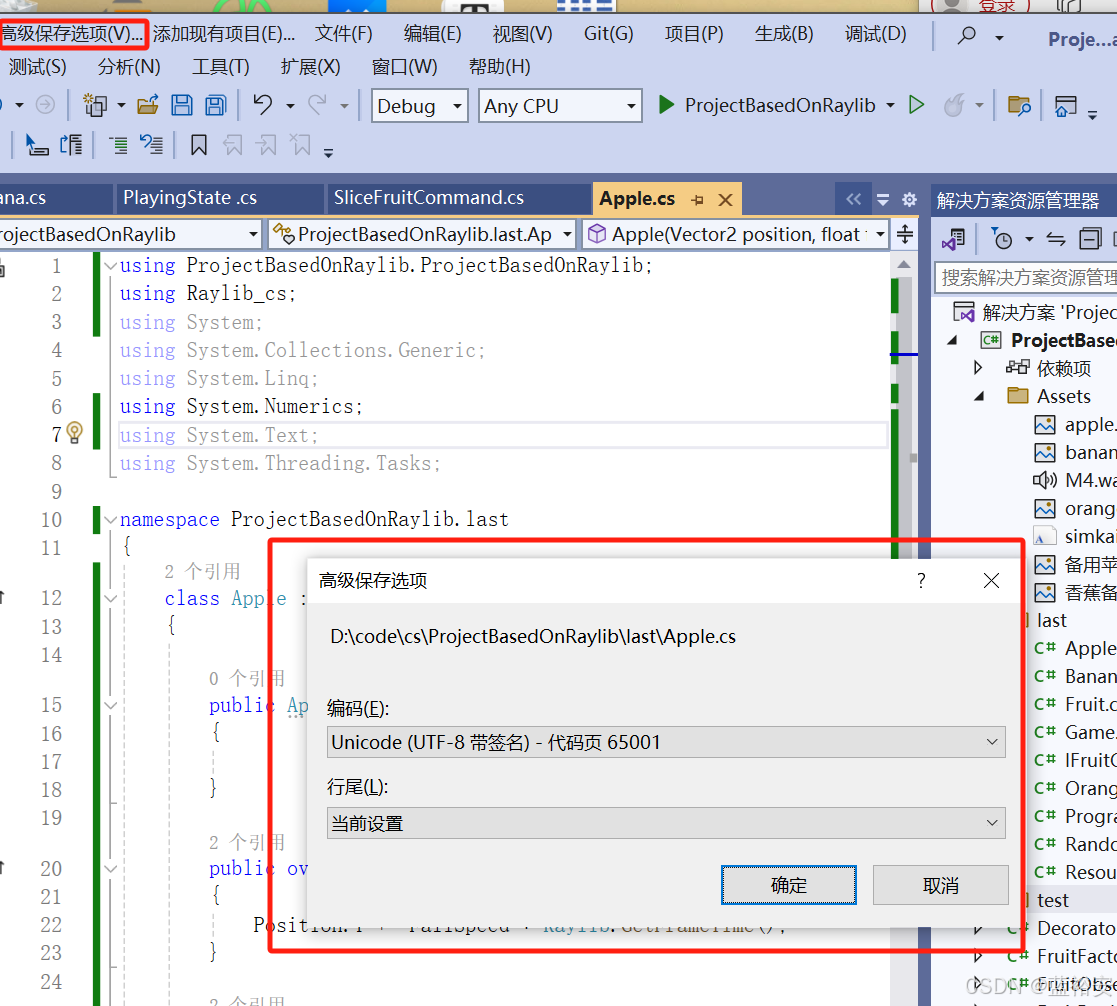Click the Hot Reload flame icon

point(954,105)
